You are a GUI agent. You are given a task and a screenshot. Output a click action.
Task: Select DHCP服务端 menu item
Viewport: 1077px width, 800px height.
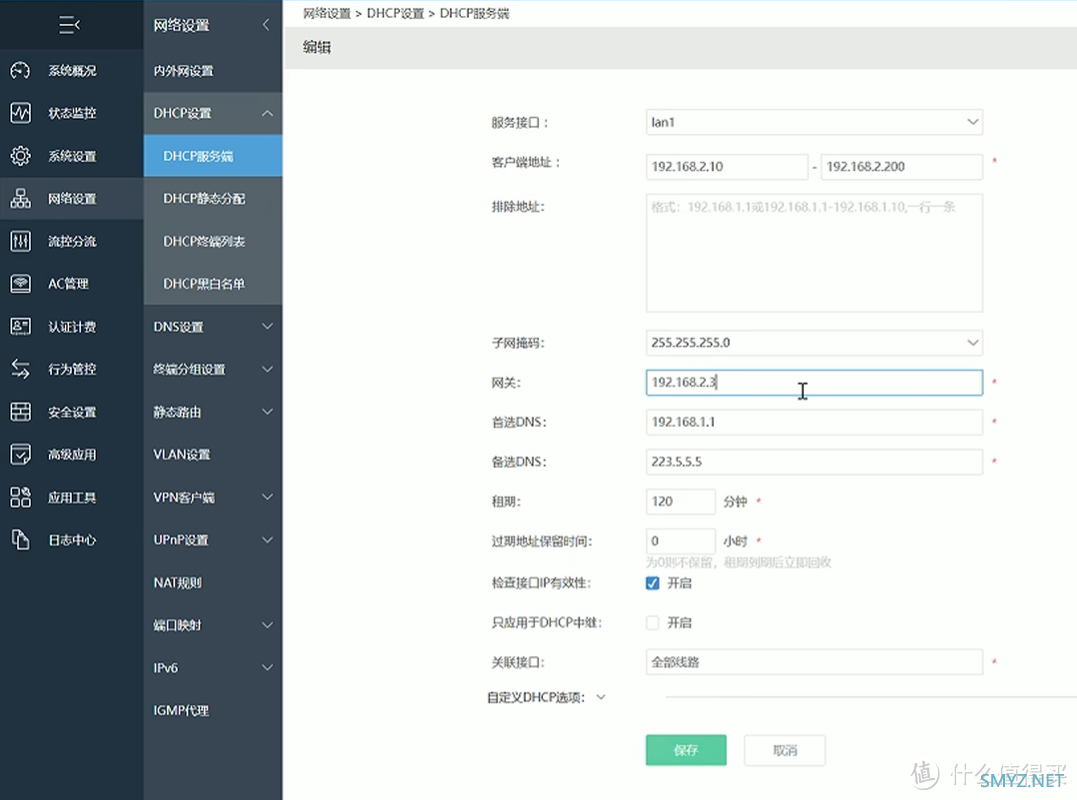tap(213, 156)
